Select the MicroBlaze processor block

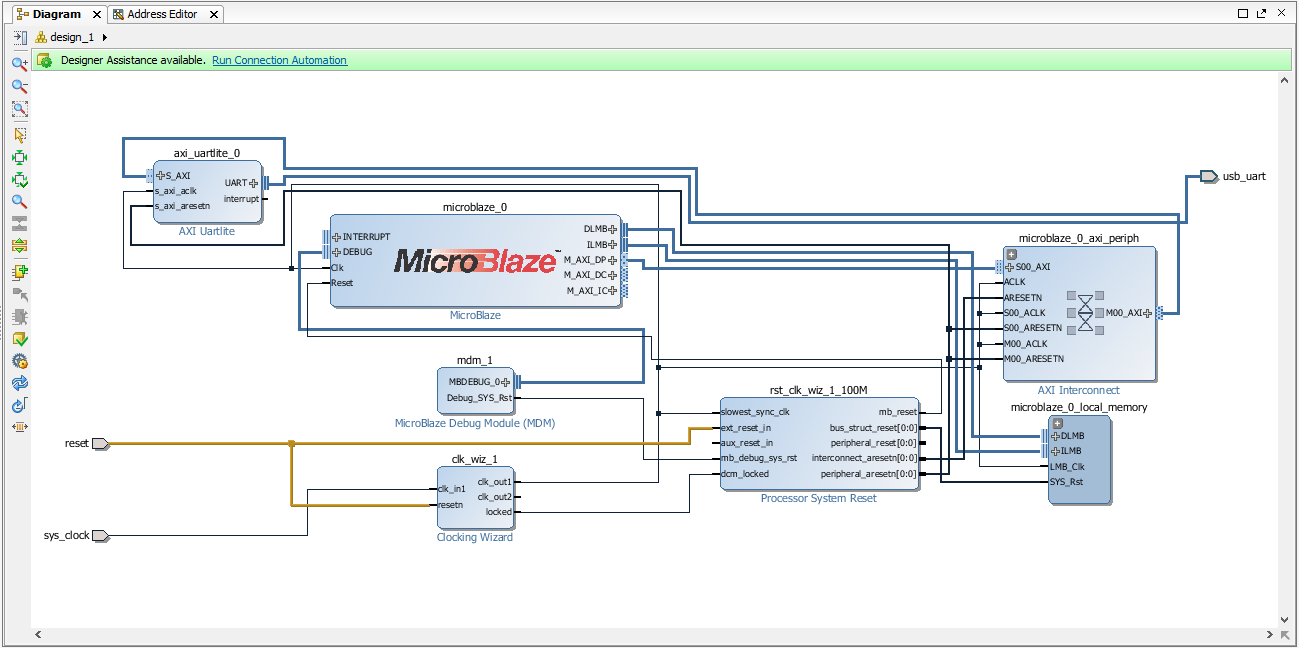(475, 260)
